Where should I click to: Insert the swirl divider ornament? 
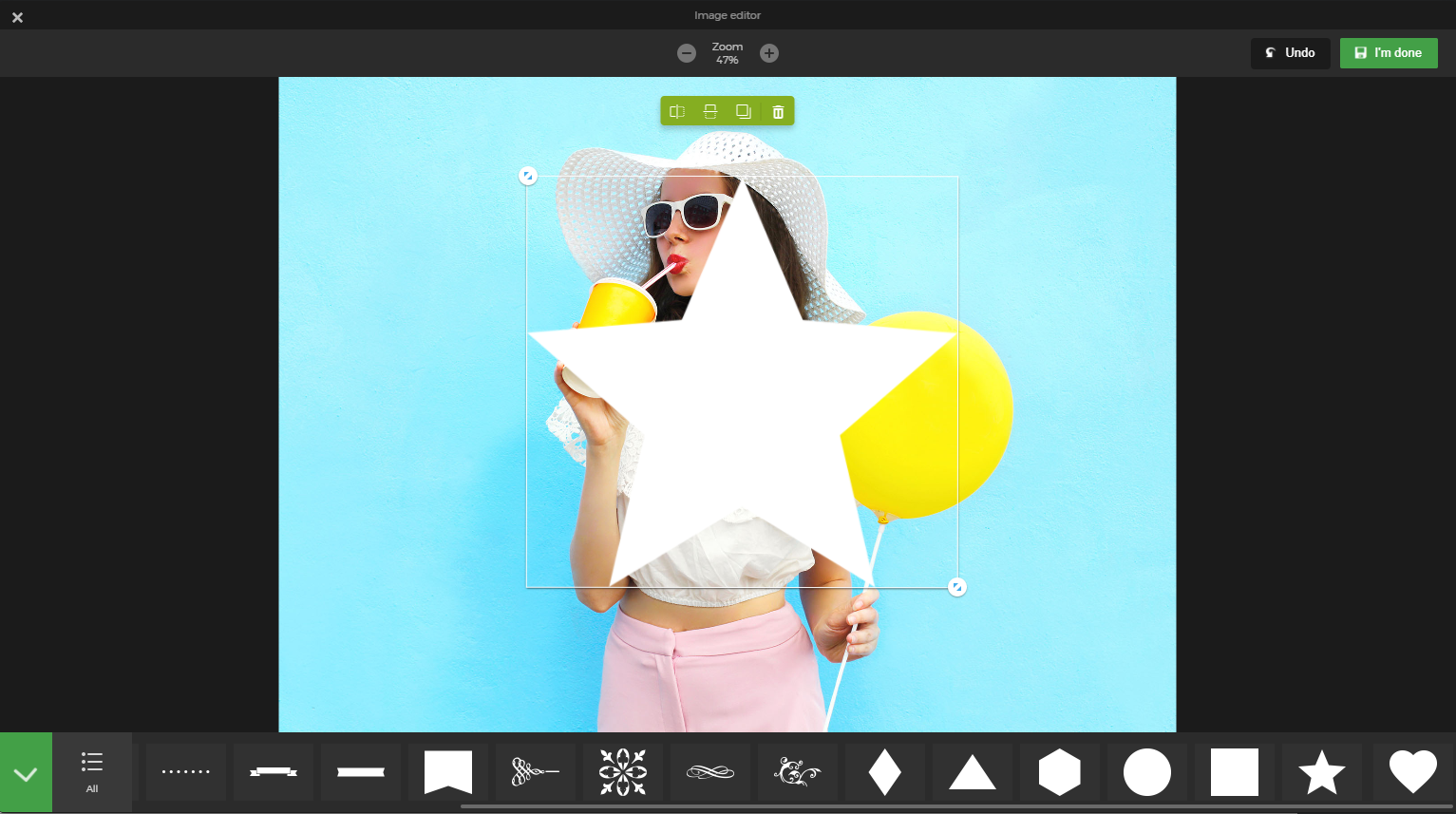pyautogui.click(x=710, y=772)
